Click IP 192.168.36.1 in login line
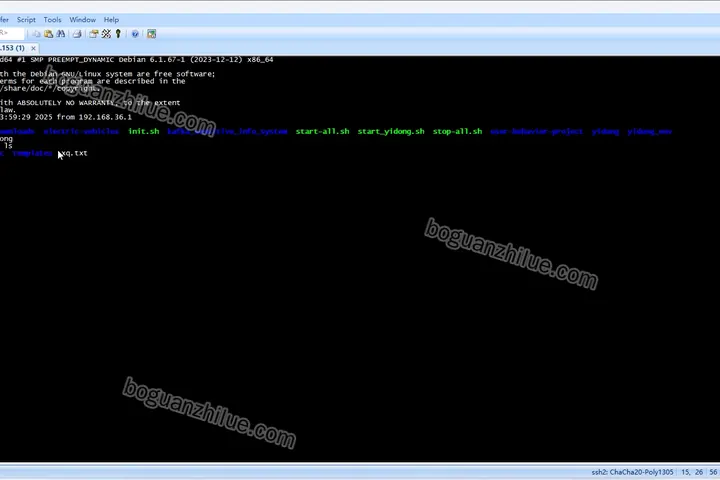 (105, 117)
